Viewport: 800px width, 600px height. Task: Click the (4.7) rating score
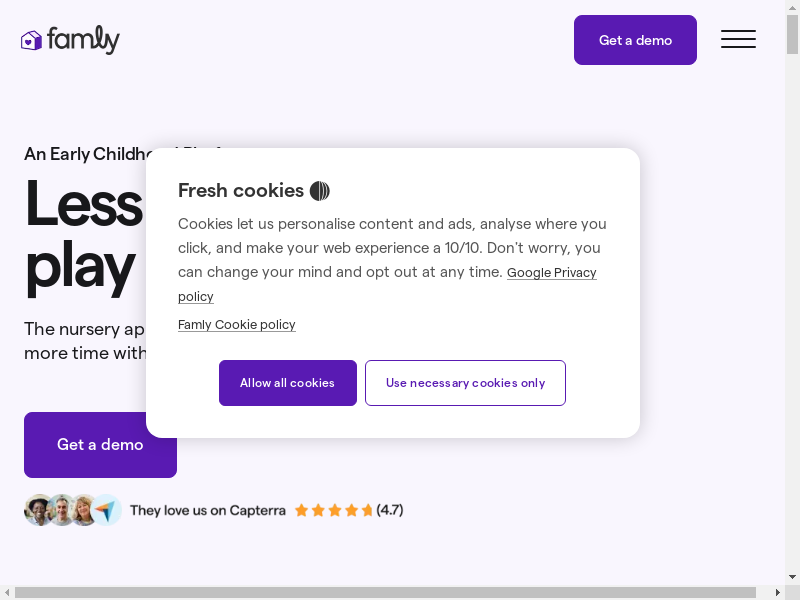[x=390, y=510]
